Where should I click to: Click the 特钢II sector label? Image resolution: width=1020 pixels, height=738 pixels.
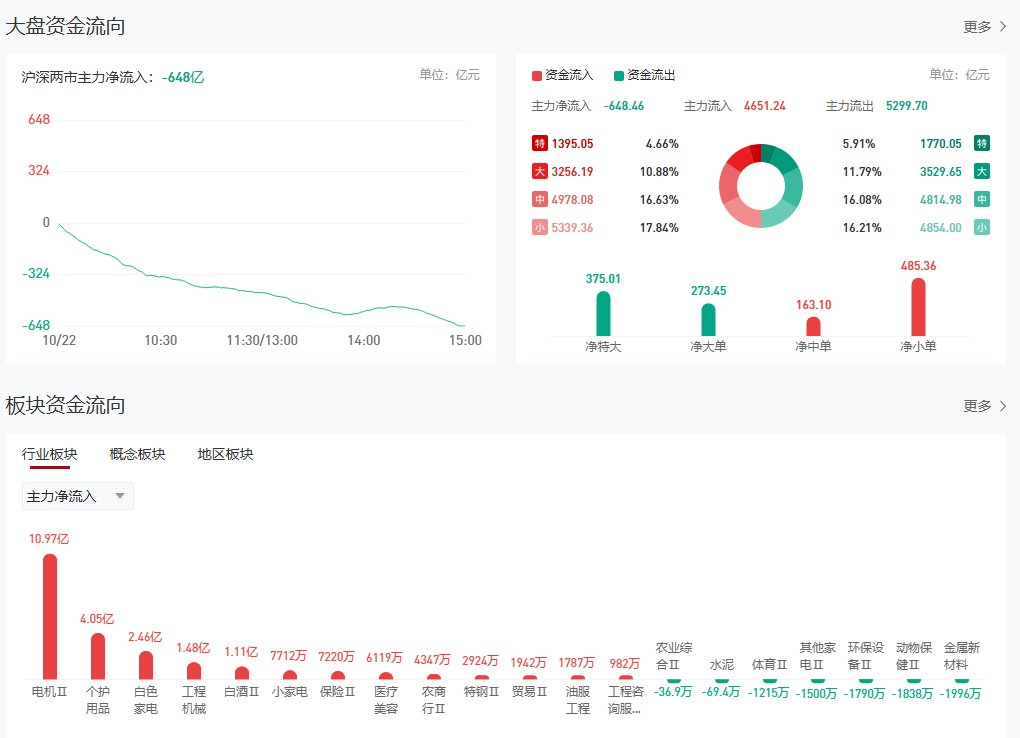481,691
